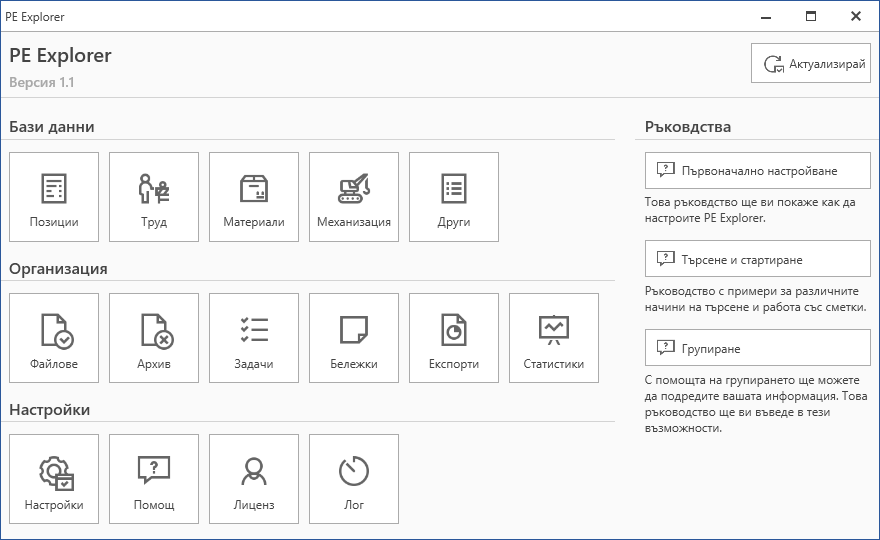
Task: Show the Статистики chart tile
Action: (x=554, y=338)
